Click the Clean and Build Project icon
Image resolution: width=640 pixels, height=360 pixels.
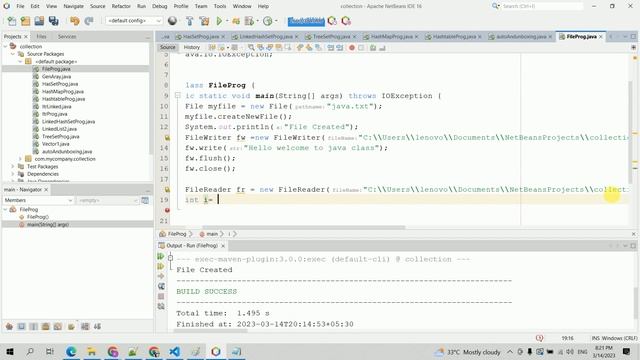204,21
